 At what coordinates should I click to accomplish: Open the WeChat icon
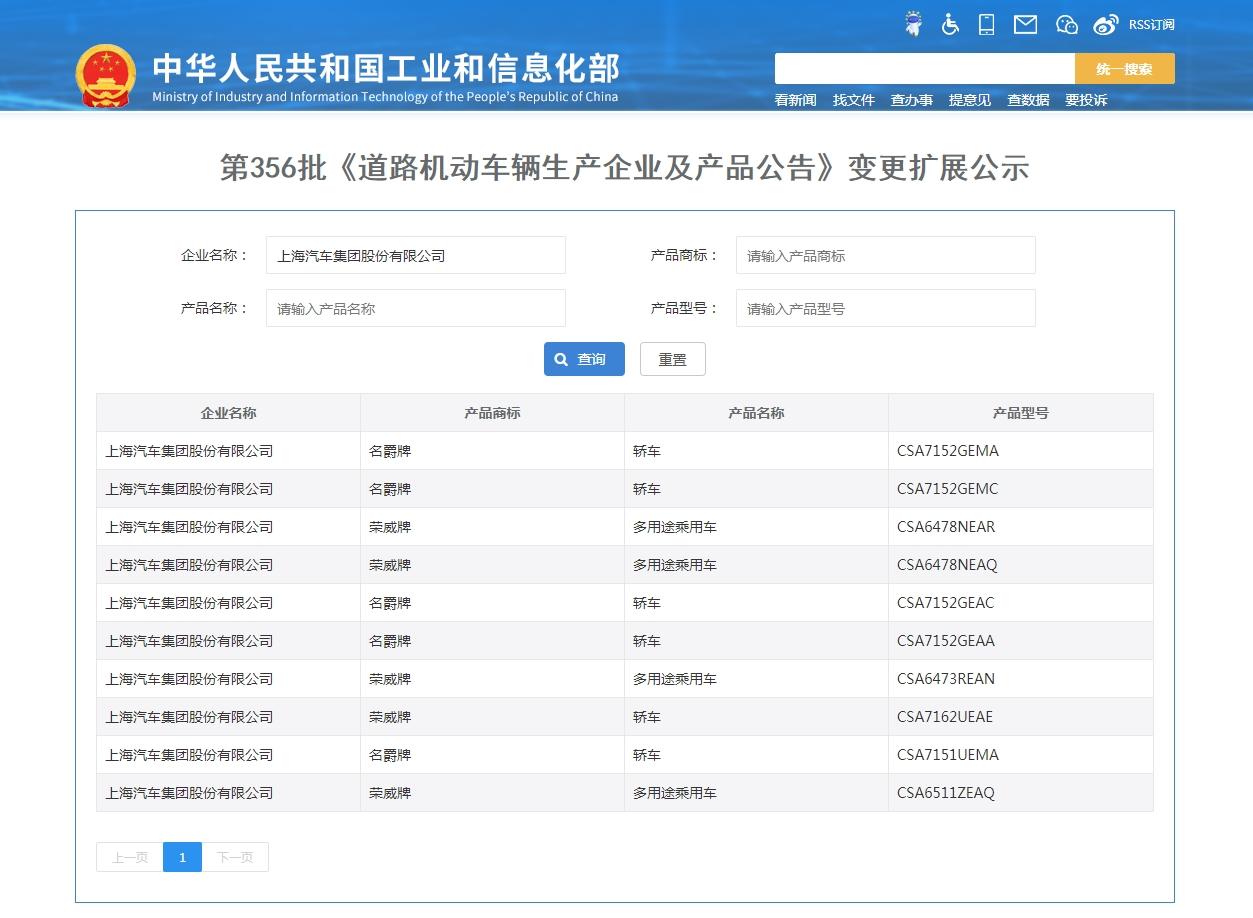pyautogui.click(x=1067, y=25)
